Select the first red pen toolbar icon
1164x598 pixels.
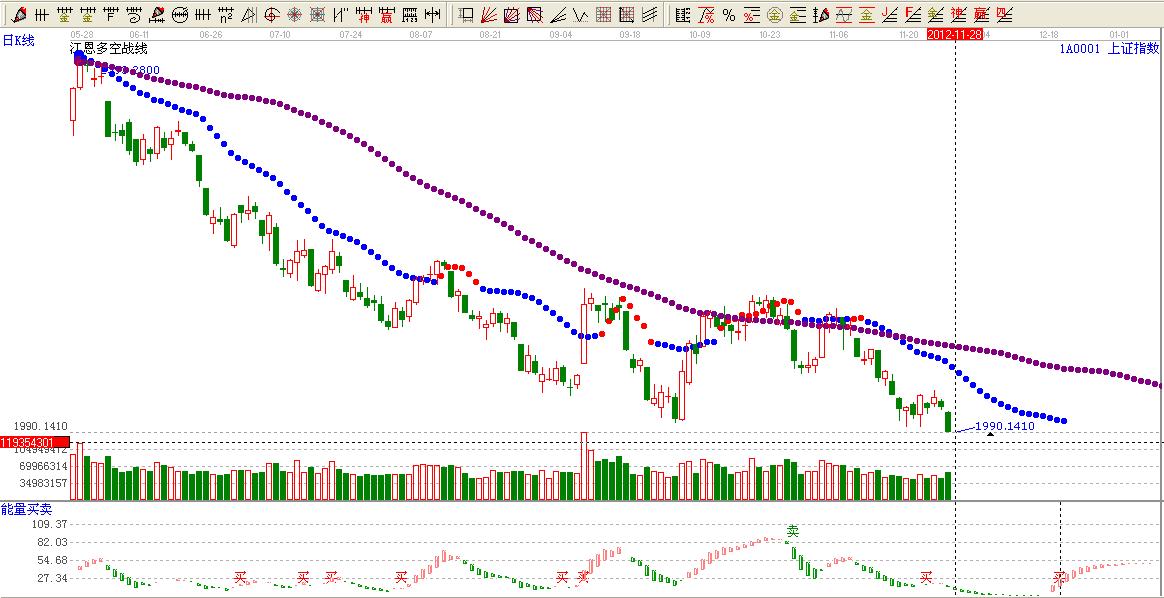[x=19, y=15]
